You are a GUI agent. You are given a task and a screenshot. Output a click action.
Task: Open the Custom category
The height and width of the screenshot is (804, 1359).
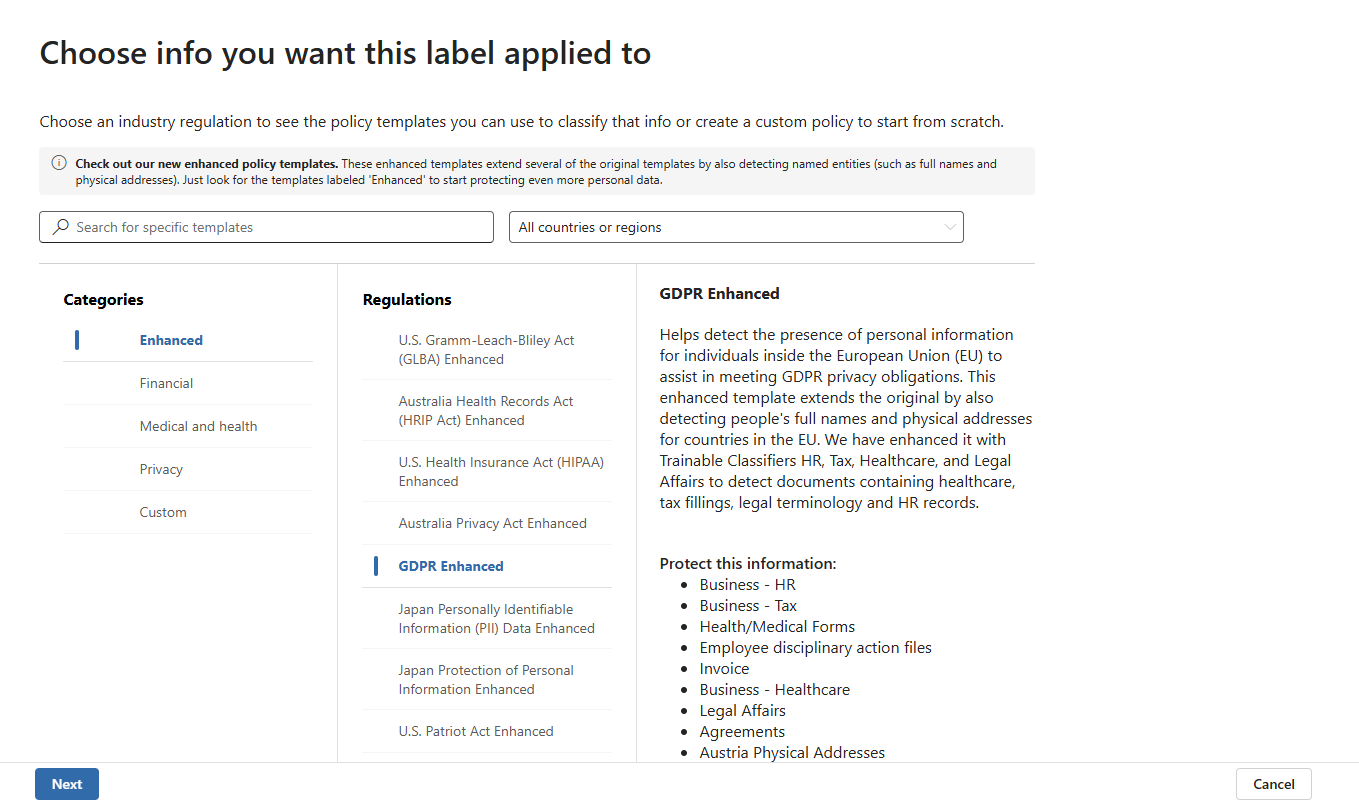(x=163, y=512)
